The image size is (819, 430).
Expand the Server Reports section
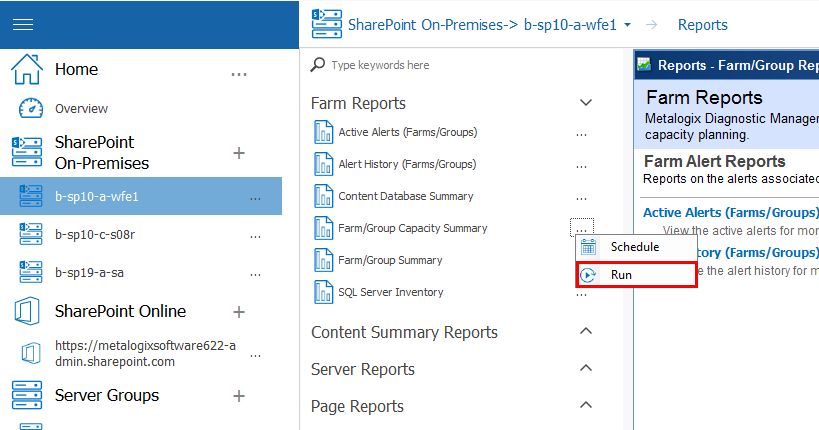586,369
